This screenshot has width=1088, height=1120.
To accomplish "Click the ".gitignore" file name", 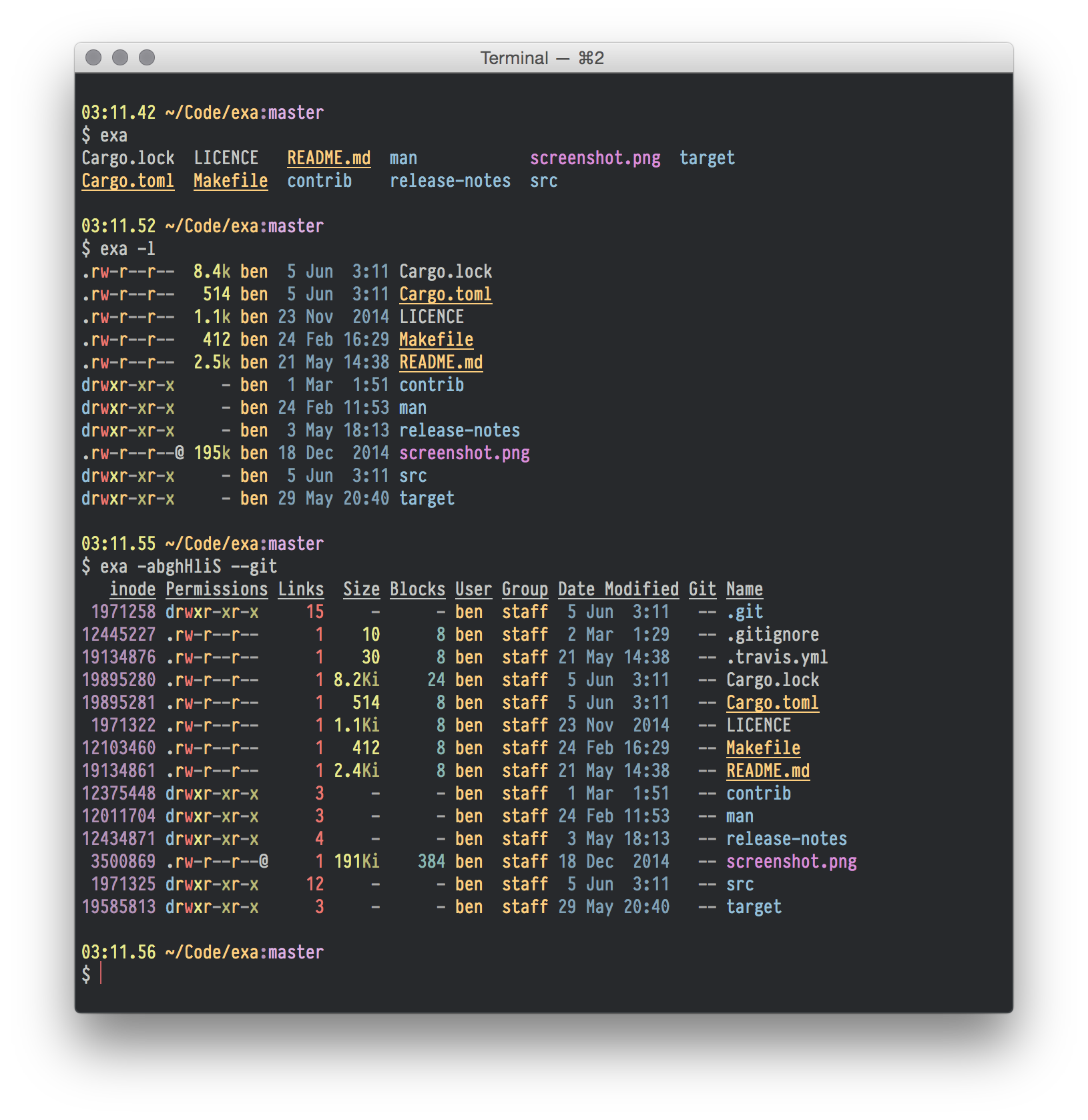I will 772,635.
